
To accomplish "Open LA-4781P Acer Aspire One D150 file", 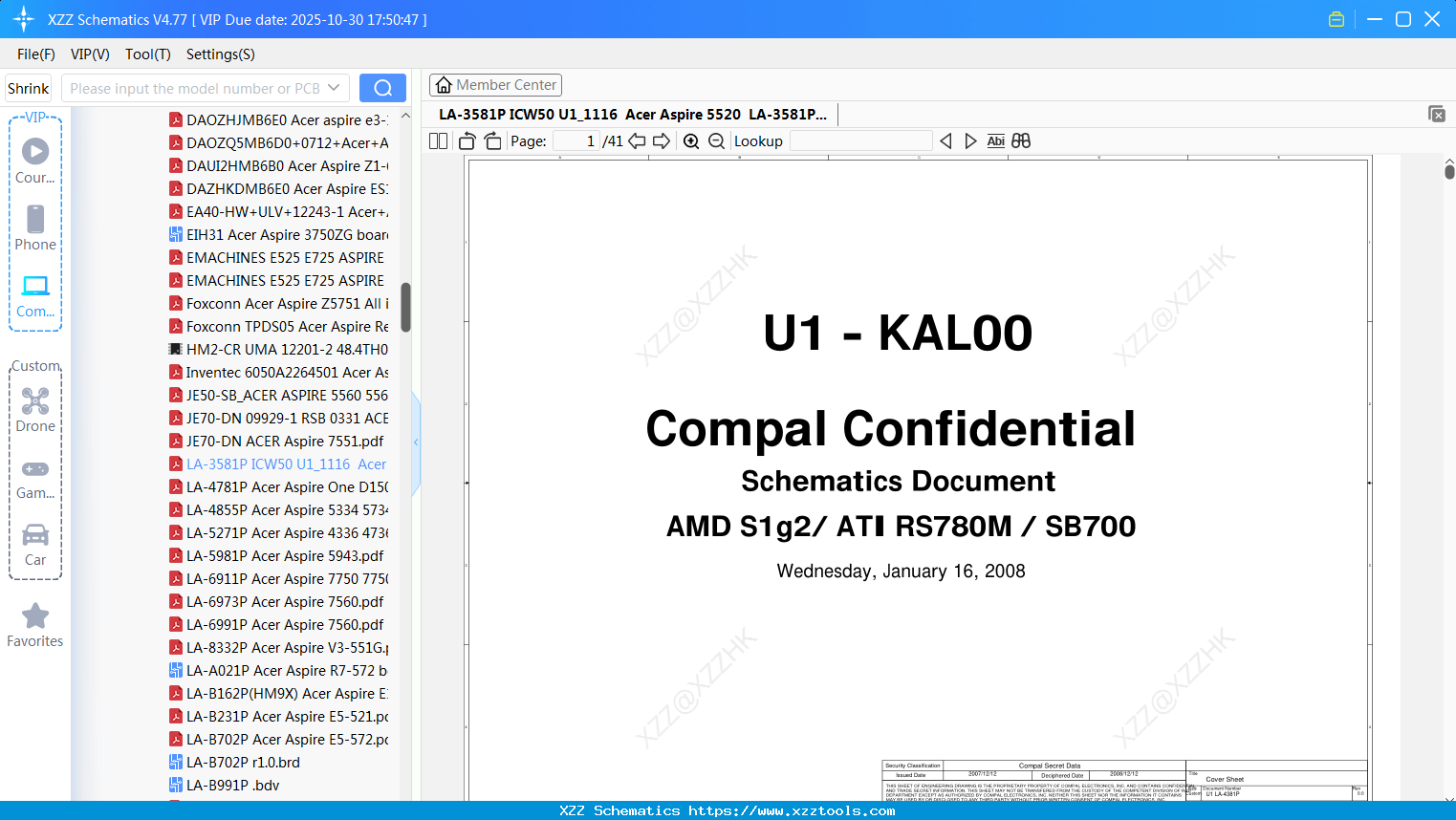I will pyautogui.click(x=278, y=487).
